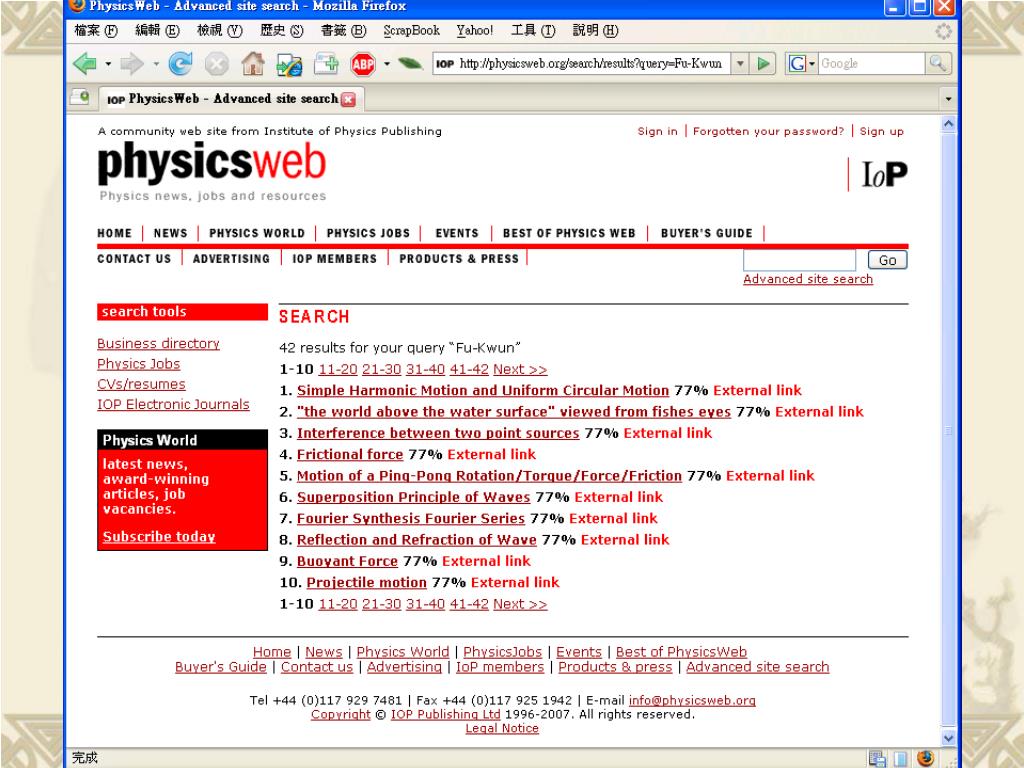The width and height of the screenshot is (1024, 768).
Task: Click the Advanced site search link under search box
Action: [x=808, y=279]
